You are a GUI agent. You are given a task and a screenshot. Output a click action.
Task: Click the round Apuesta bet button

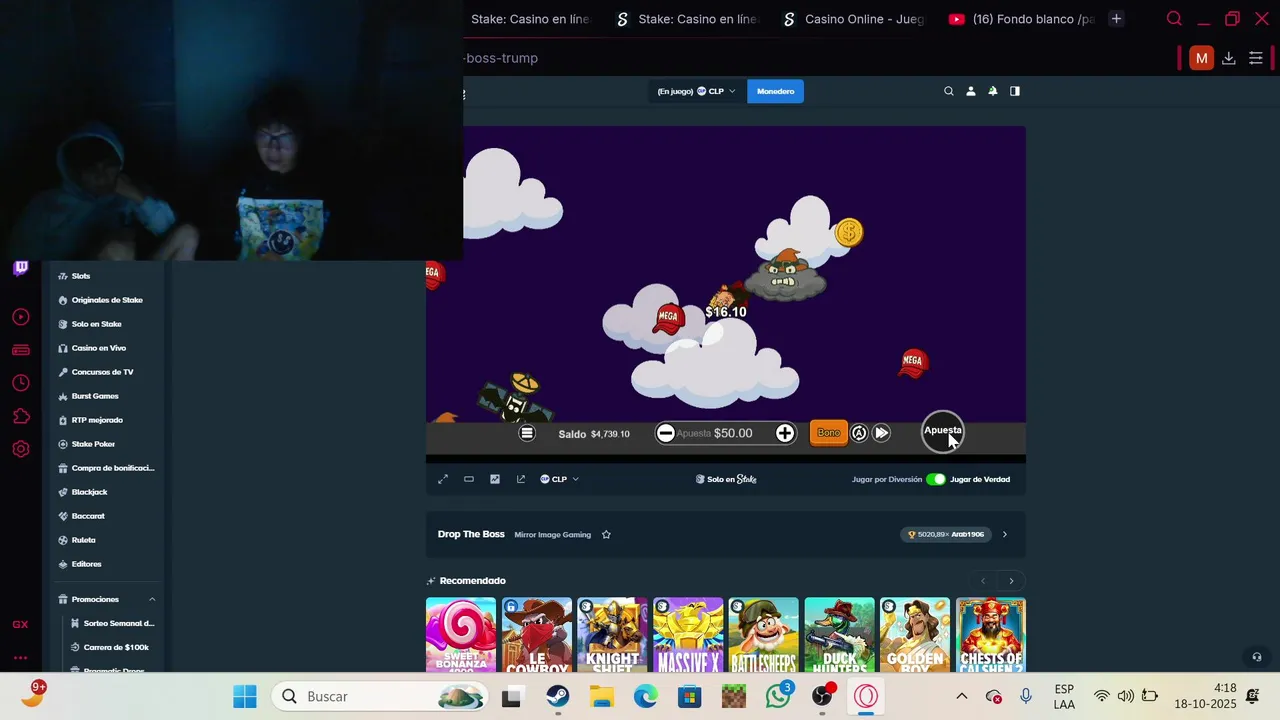(x=942, y=431)
